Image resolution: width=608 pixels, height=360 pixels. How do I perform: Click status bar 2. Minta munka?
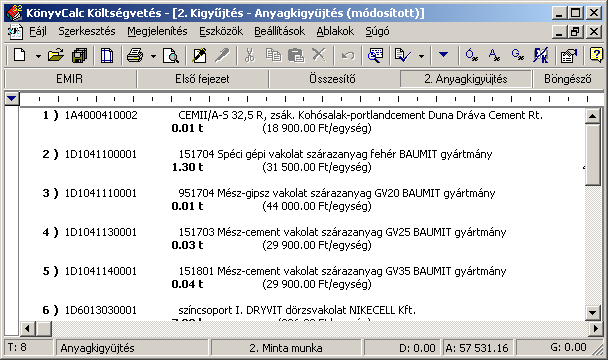click(x=286, y=348)
